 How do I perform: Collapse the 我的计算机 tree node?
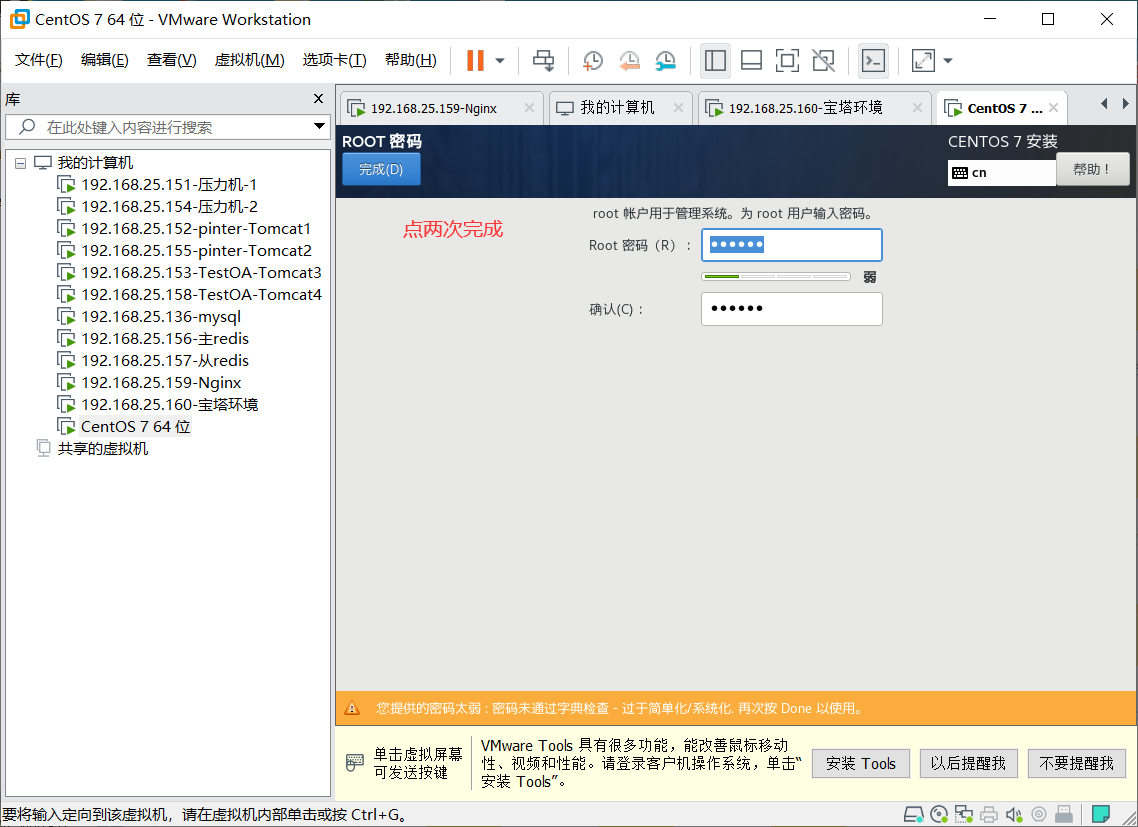[20, 163]
